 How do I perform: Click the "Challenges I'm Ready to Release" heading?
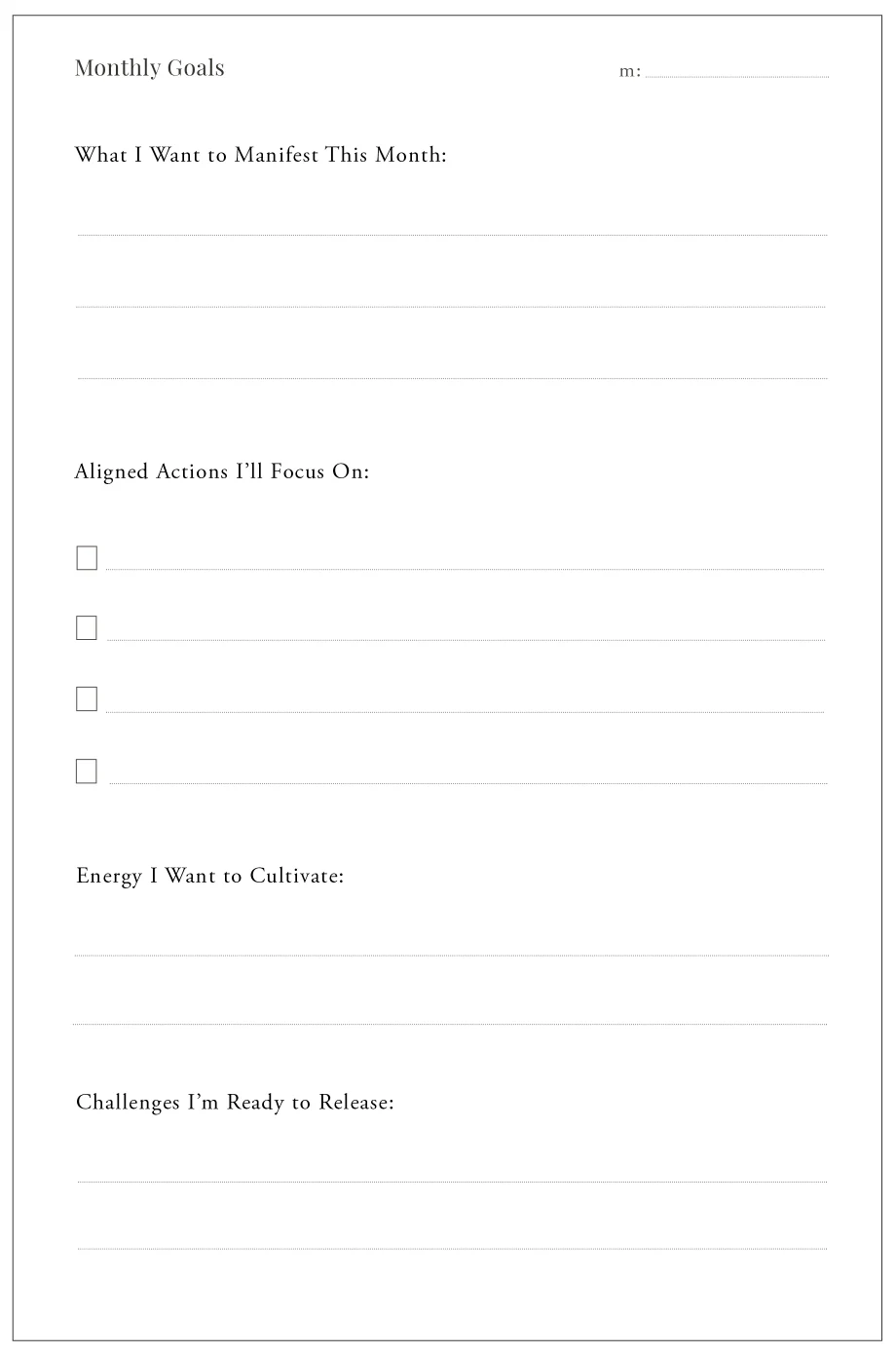click(x=235, y=1103)
